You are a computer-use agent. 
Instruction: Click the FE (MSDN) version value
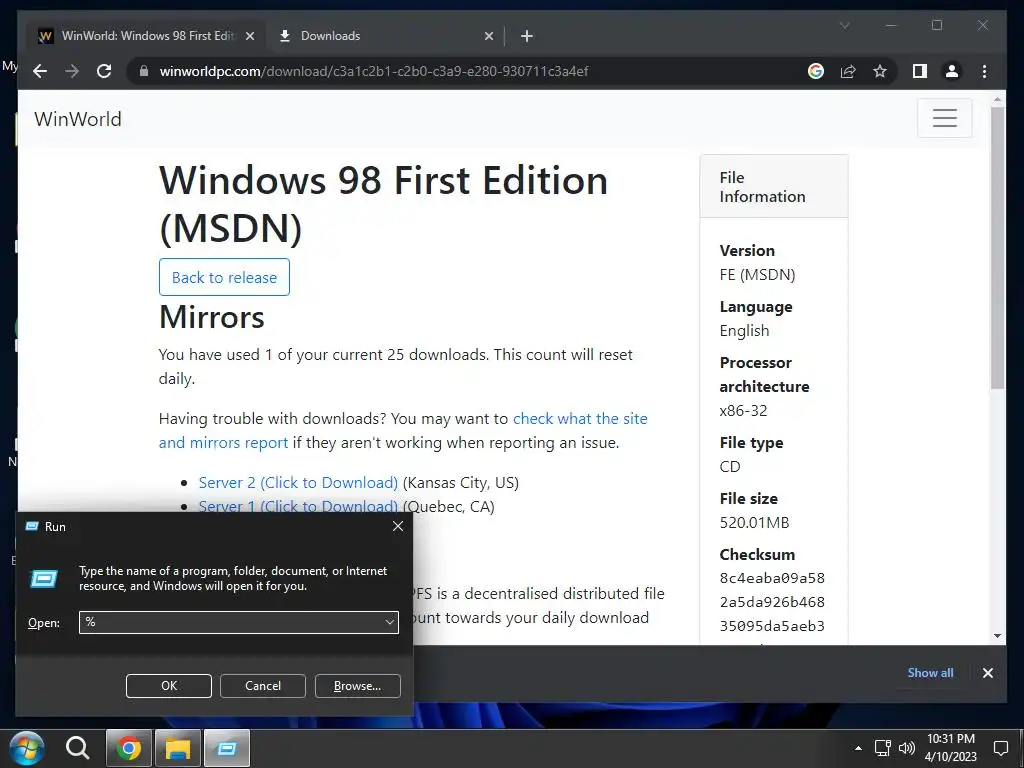point(758,275)
